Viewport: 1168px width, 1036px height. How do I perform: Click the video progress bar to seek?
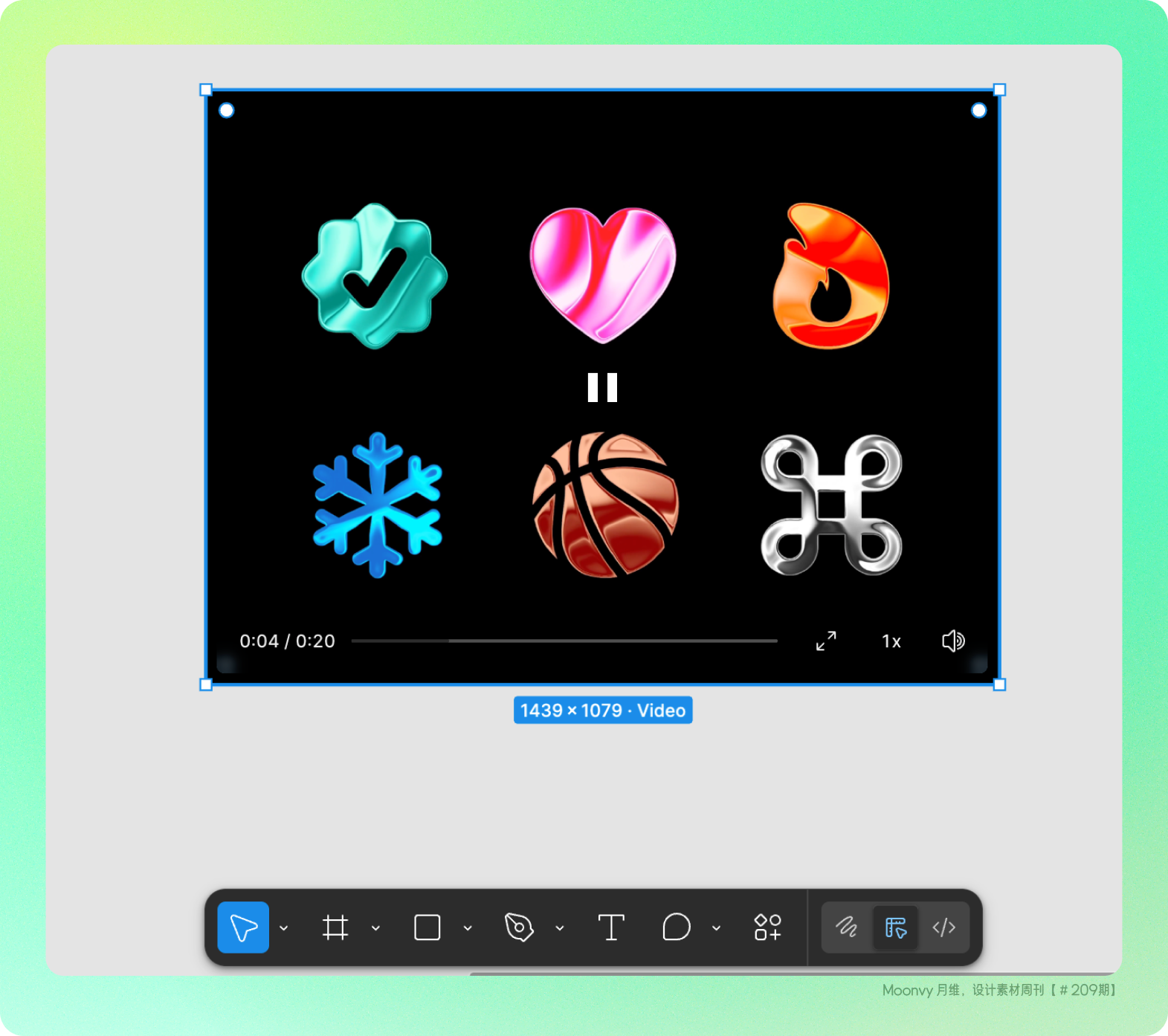pos(564,641)
